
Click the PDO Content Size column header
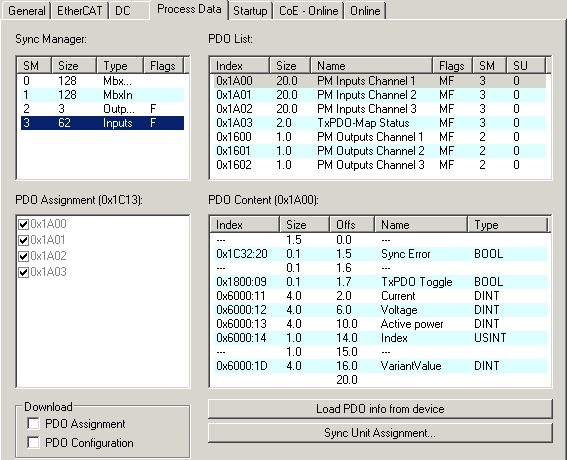(x=304, y=225)
